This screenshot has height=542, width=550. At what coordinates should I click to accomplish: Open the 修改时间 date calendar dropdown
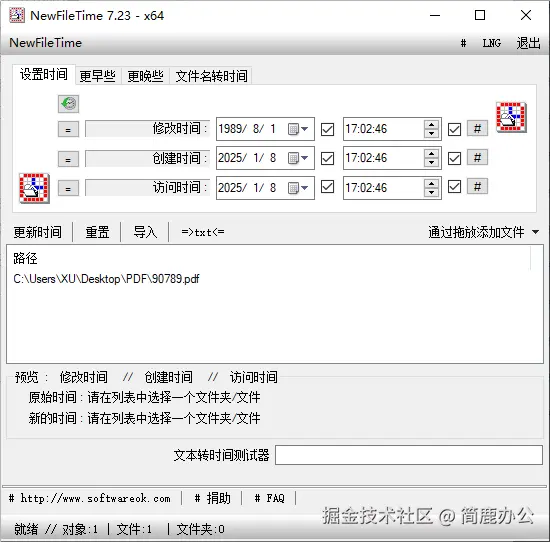pos(298,129)
